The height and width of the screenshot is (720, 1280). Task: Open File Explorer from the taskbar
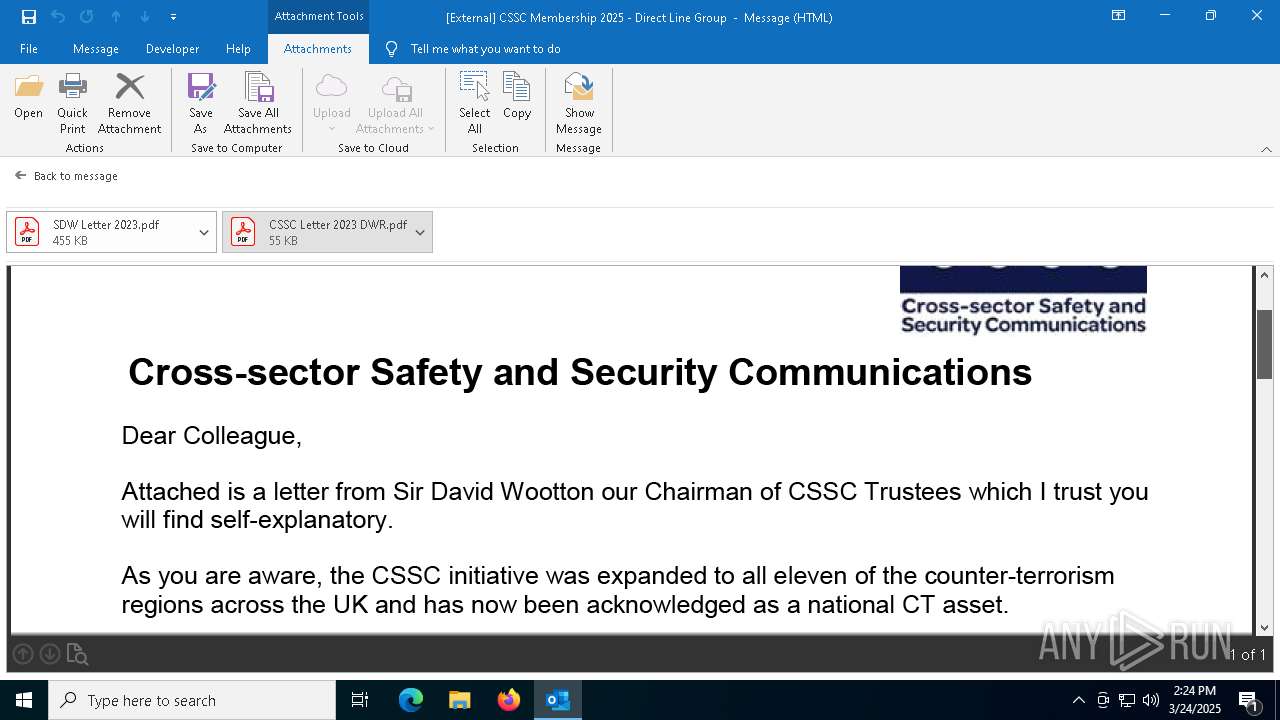click(460, 700)
